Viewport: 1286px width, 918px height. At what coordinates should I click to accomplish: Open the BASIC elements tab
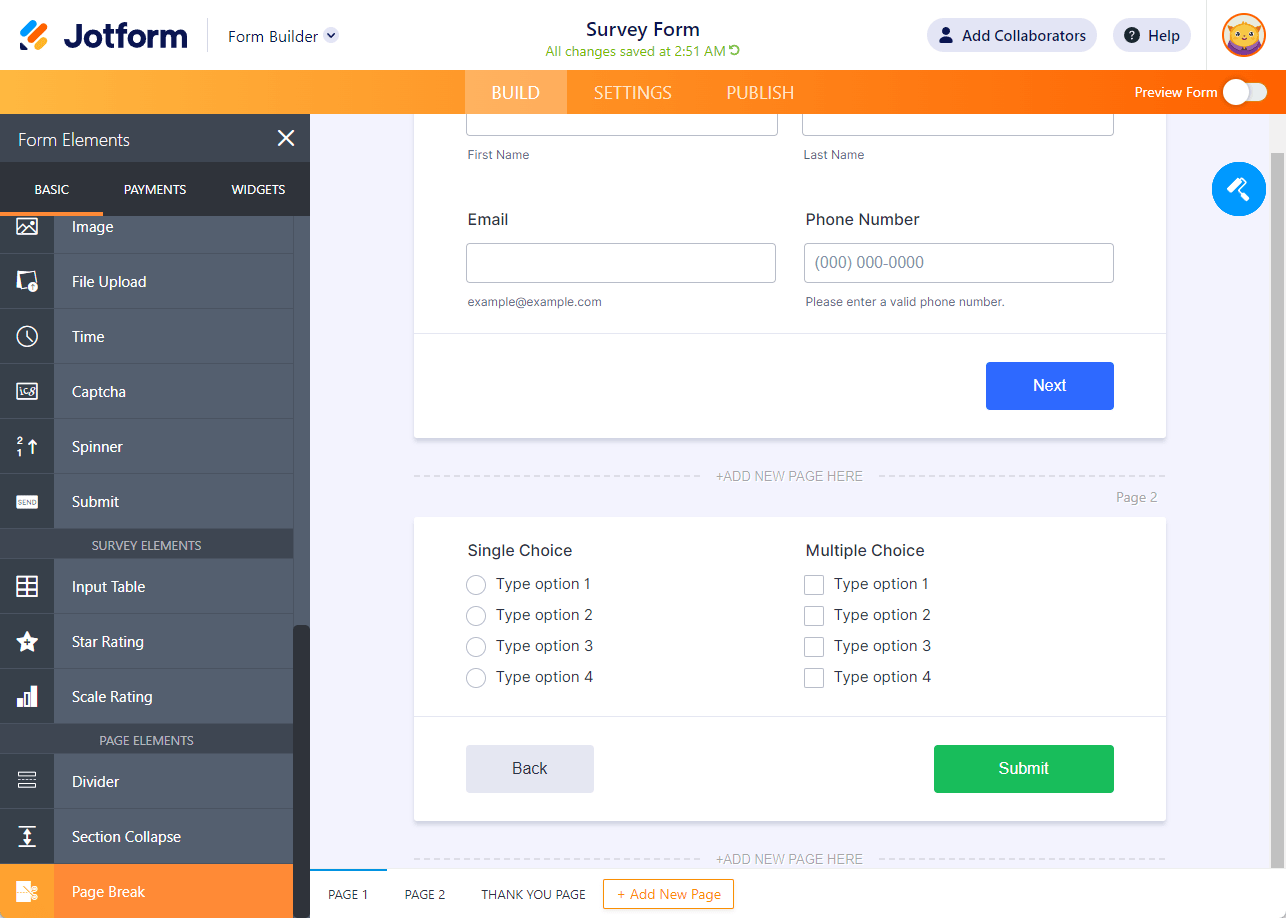[x=52, y=189]
